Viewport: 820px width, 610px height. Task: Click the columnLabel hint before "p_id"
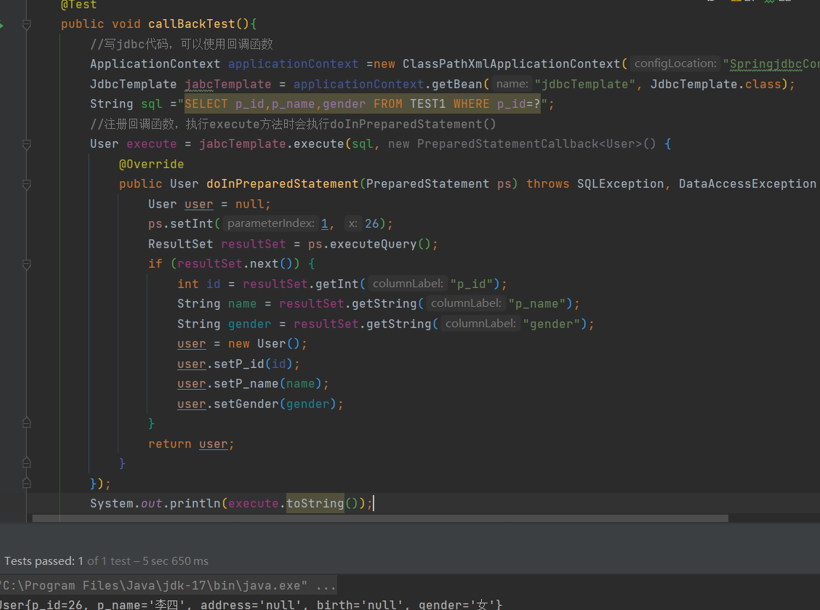(407, 284)
